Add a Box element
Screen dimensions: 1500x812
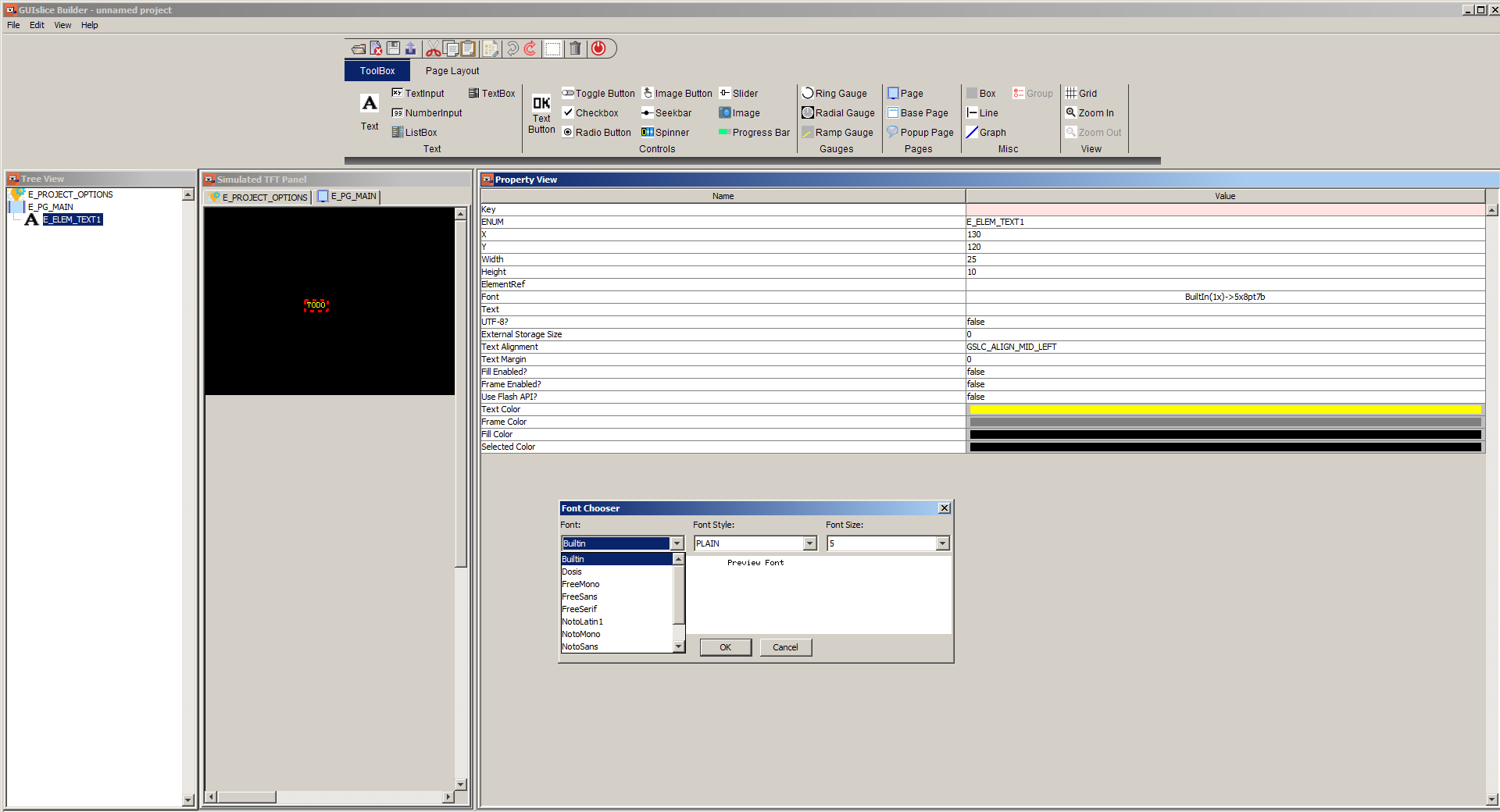[981, 93]
